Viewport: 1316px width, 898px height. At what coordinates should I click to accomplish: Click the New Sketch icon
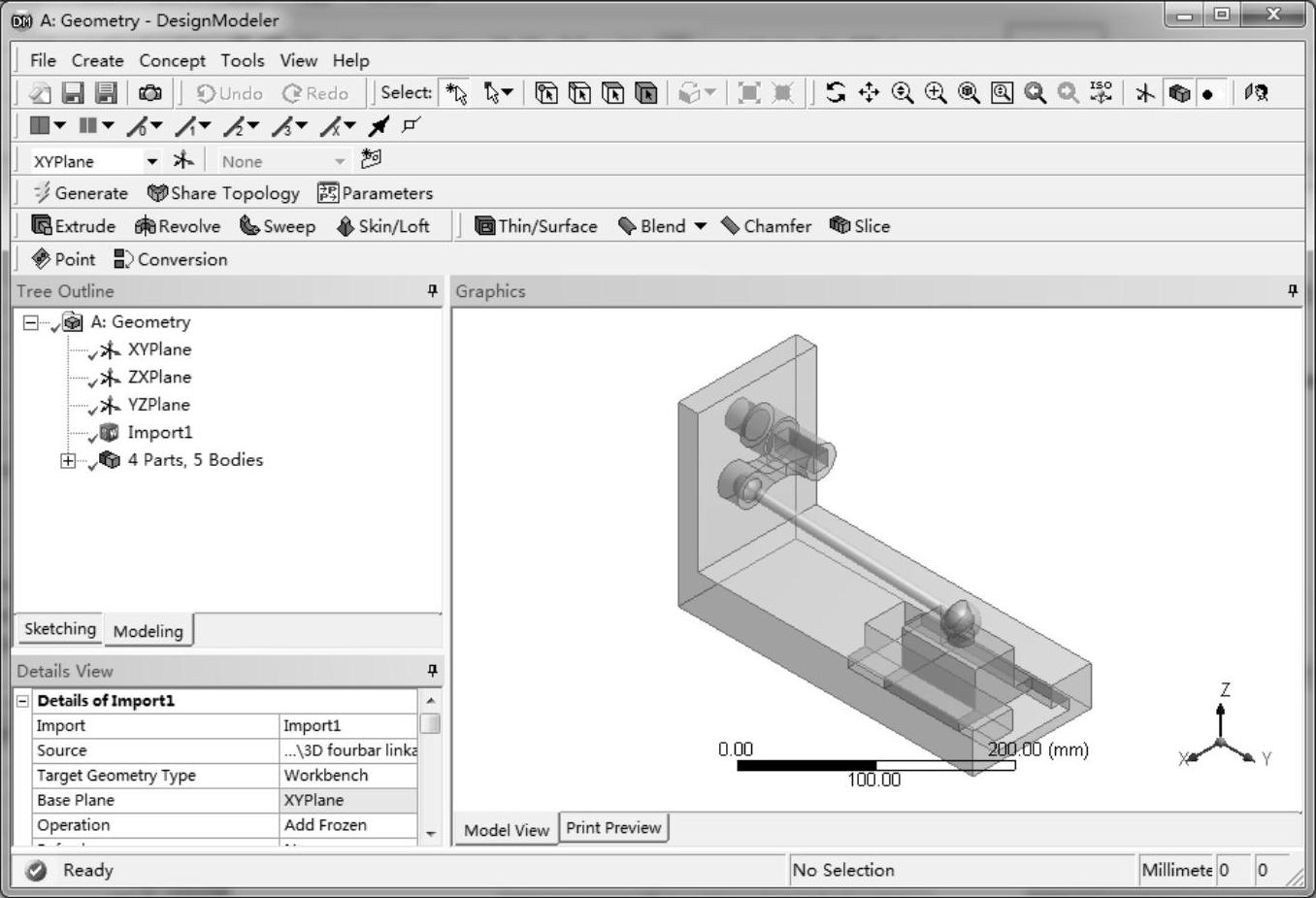(371, 158)
